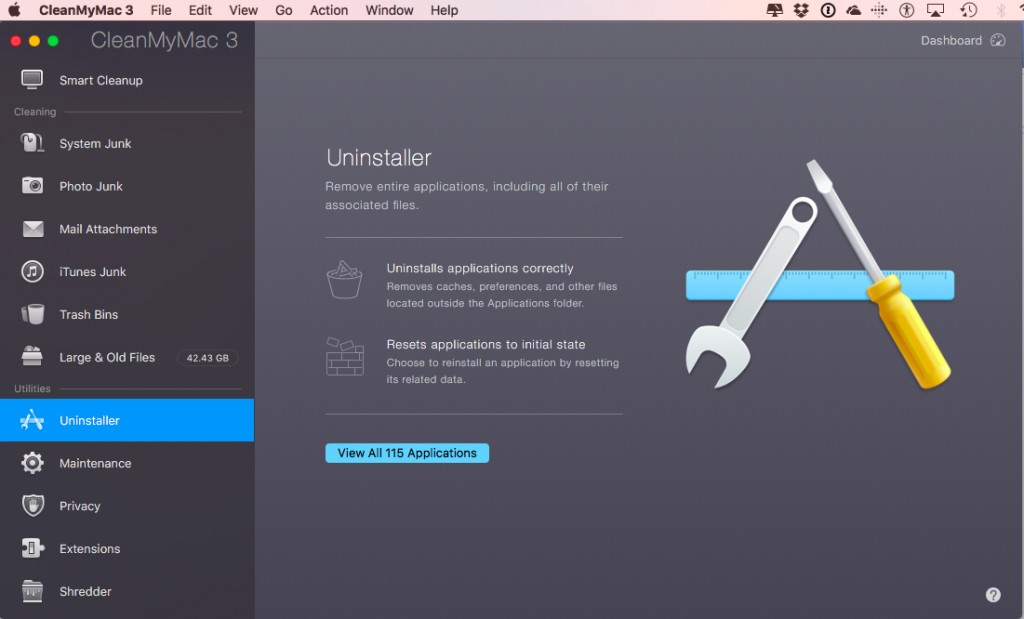The height and width of the screenshot is (619, 1024).
Task: Select the Extensions puzzle piece icon
Action: click(x=33, y=548)
